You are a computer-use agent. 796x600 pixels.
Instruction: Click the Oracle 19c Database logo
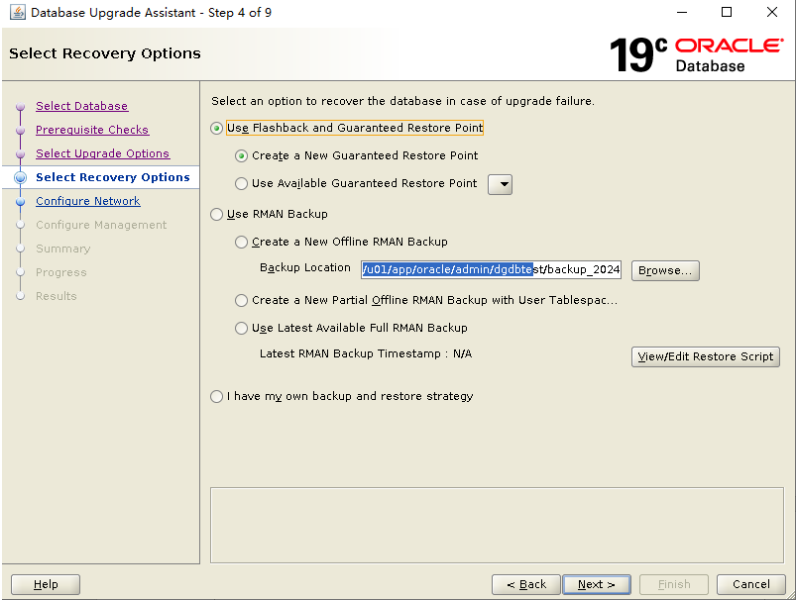pyautogui.click(x=696, y=54)
